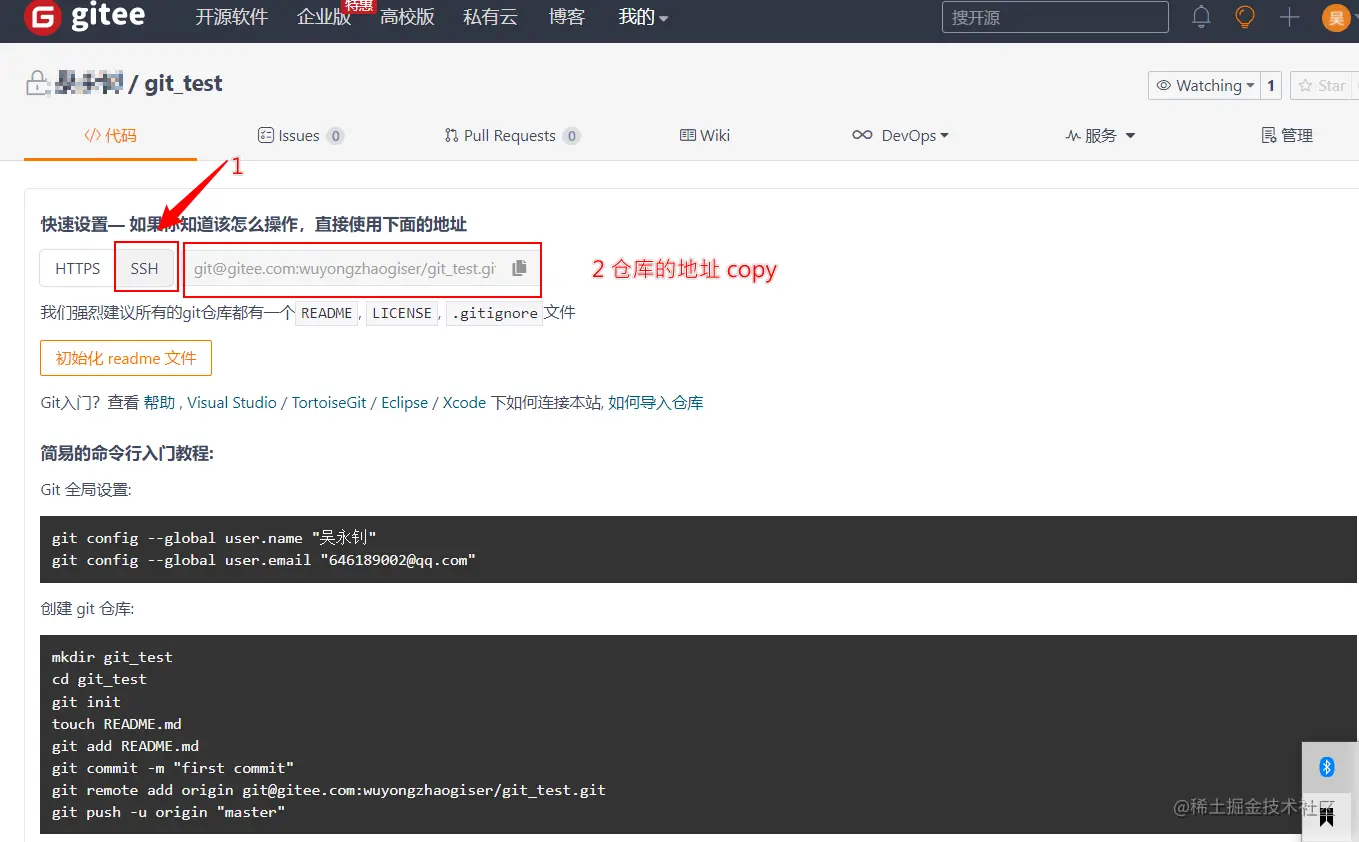The height and width of the screenshot is (842, 1359).
Task: Switch to the Issues tab
Action: pyautogui.click(x=301, y=135)
